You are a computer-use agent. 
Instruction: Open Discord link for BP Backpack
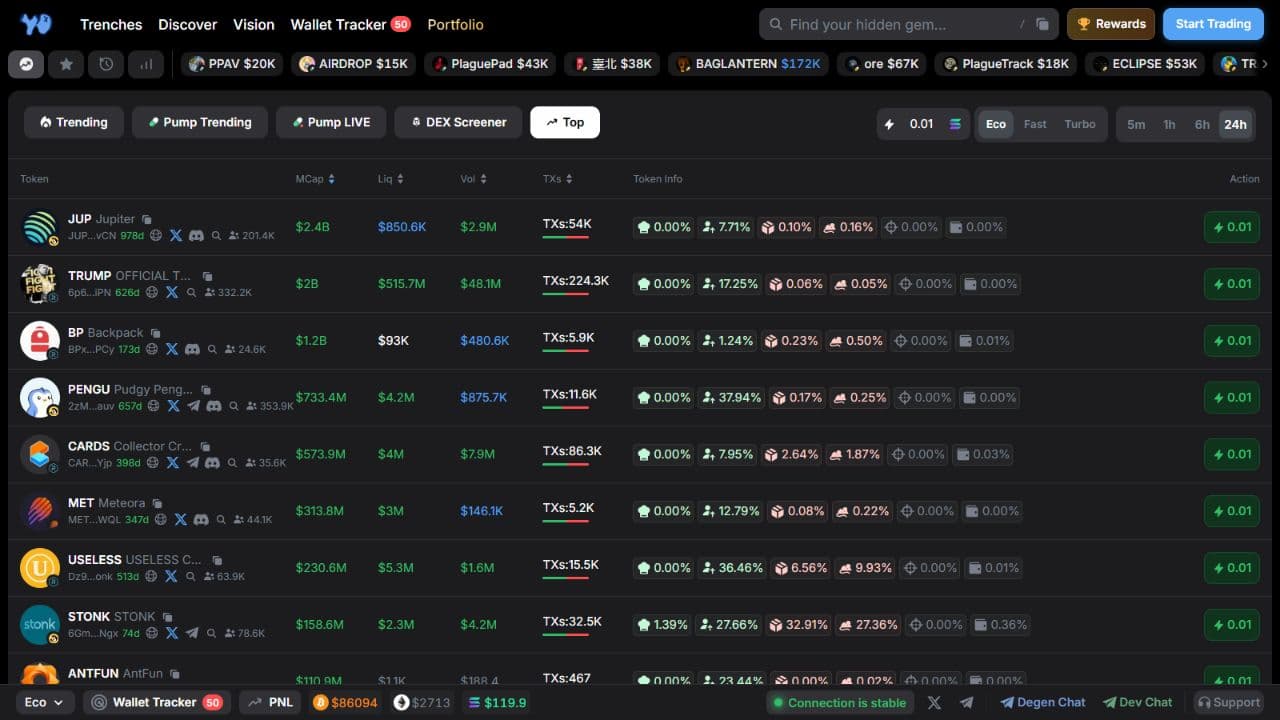192,350
